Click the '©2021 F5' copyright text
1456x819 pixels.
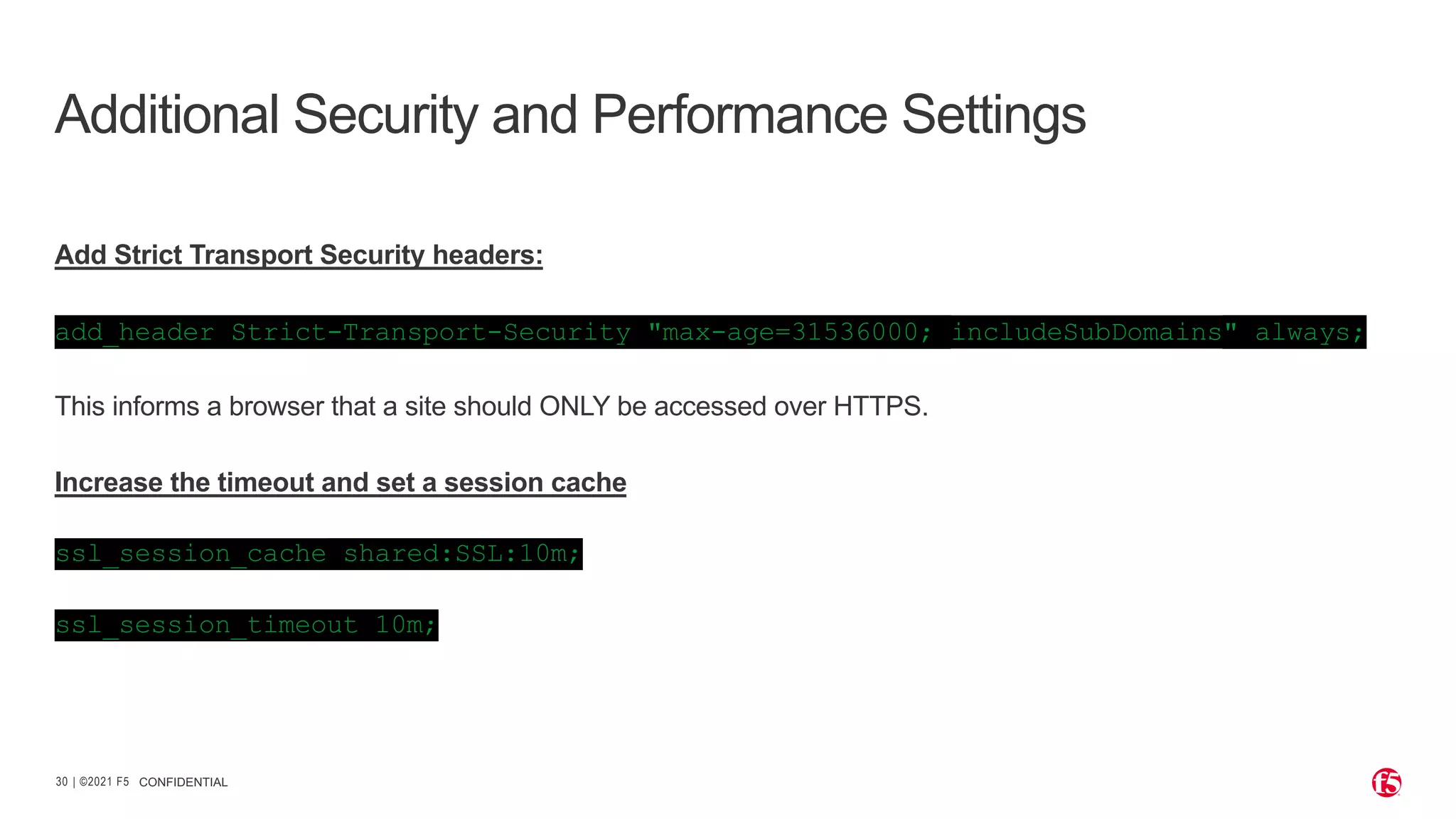point(104,782)
